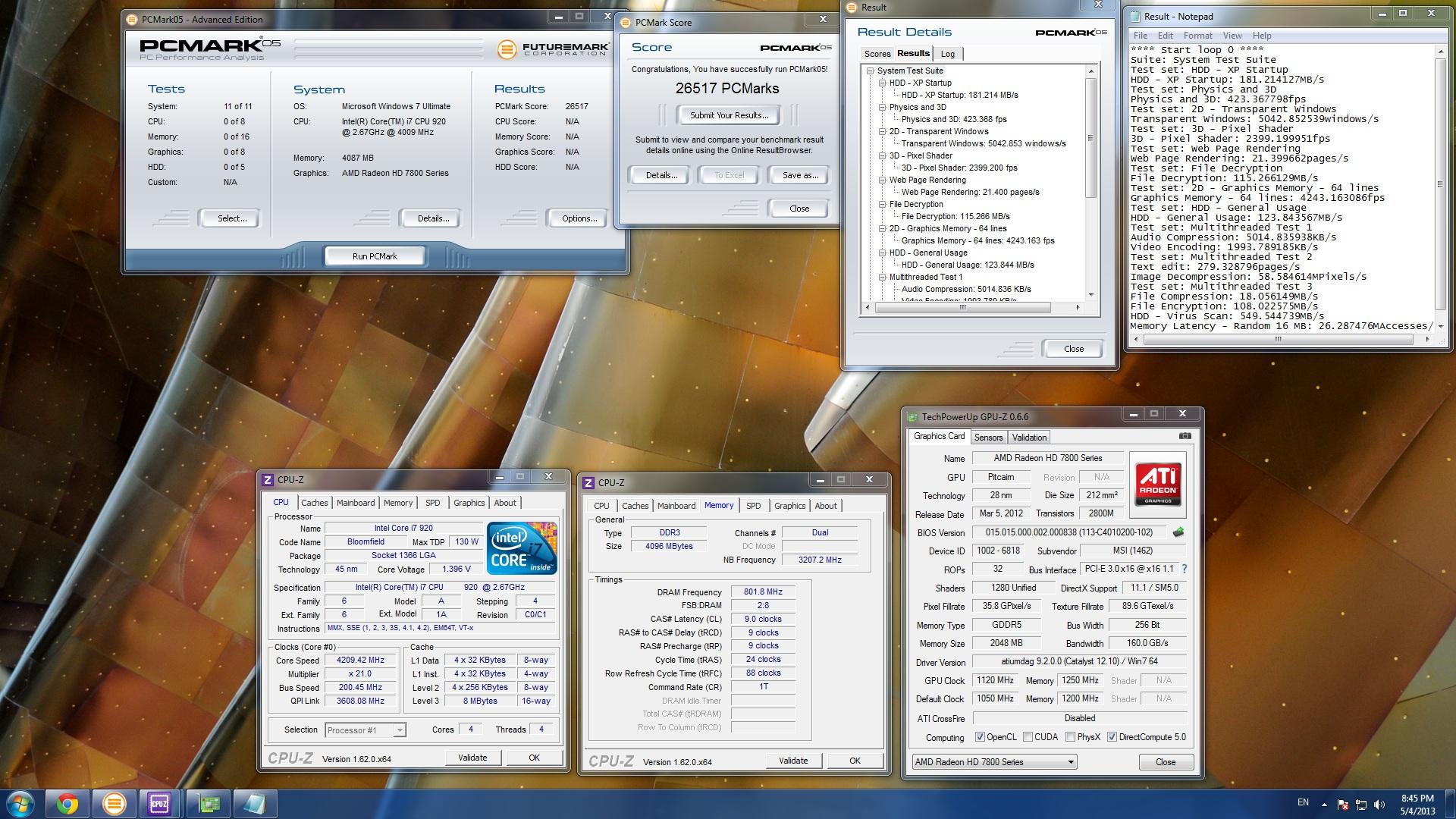Click Select... in the PCMark05 Tests section
The width and height of the screenshot is (1456, 819).
coord(232,218)
